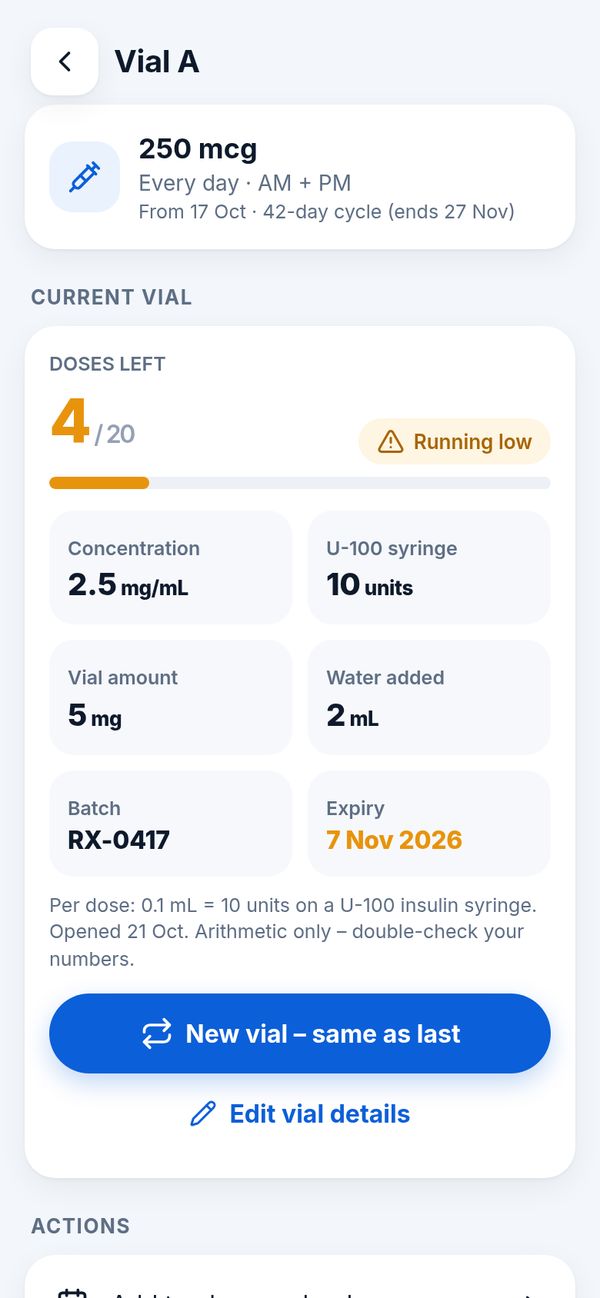The image size is (600, 1298).
Task: Select the Expiry 7 Nov 2026 tile
Action: click(x=429, y=823)
